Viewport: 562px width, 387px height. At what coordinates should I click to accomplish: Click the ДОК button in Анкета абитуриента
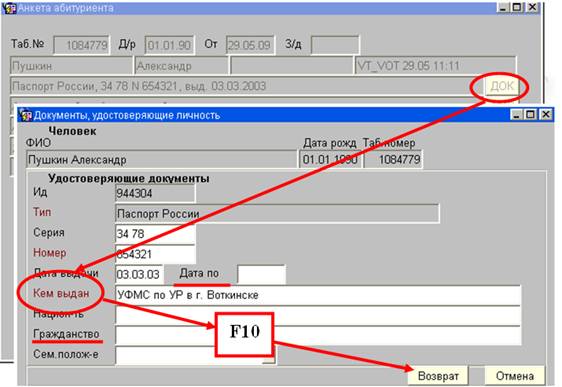click(502, 86)
